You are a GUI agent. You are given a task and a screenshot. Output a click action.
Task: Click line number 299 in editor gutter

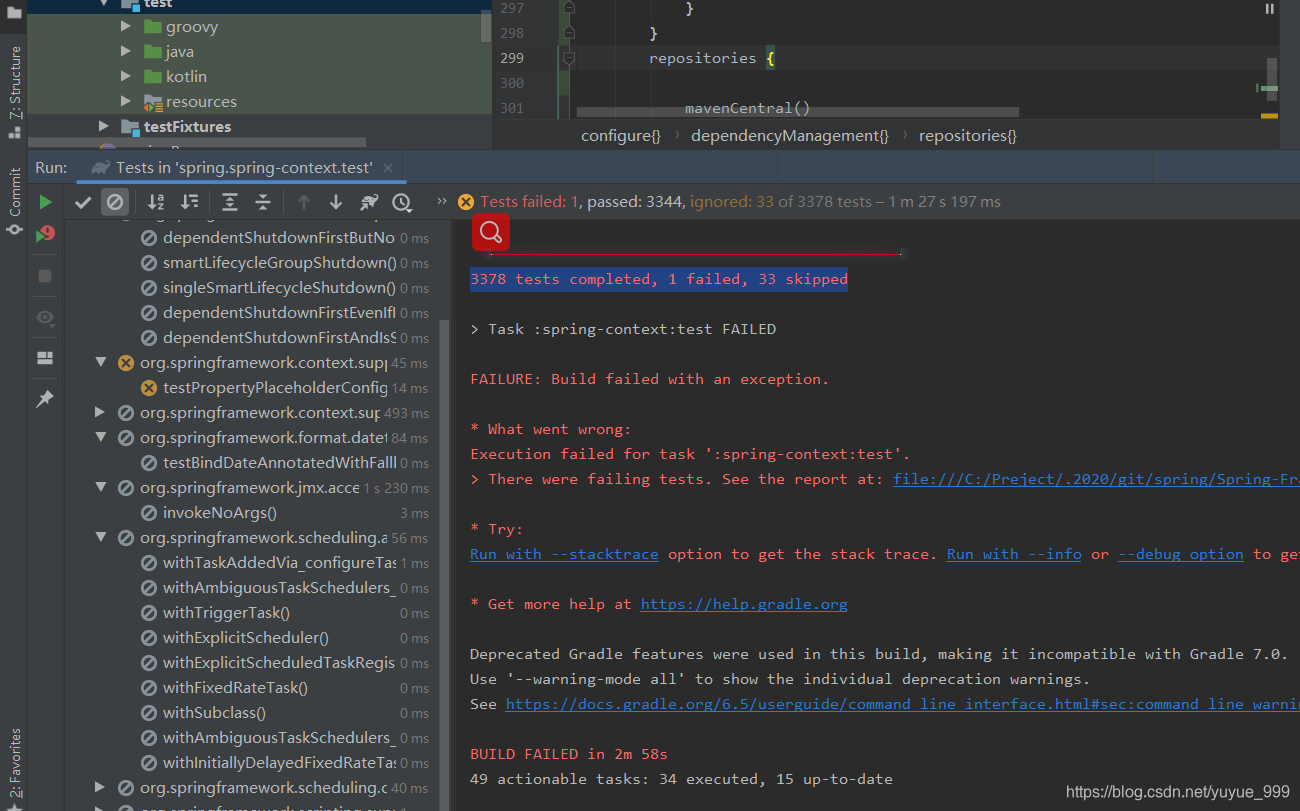click(x=511, y=58)
